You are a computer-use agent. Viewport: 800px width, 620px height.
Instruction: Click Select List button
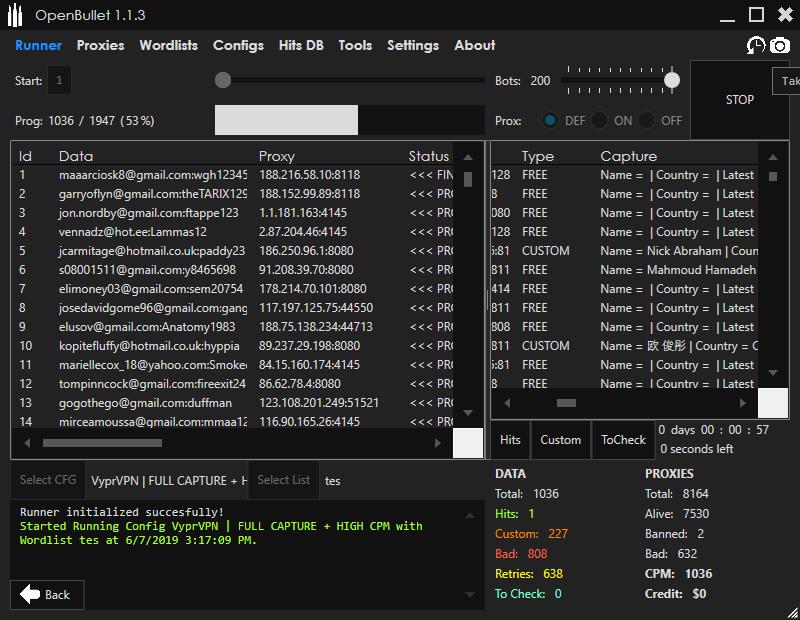click(284, 480)
